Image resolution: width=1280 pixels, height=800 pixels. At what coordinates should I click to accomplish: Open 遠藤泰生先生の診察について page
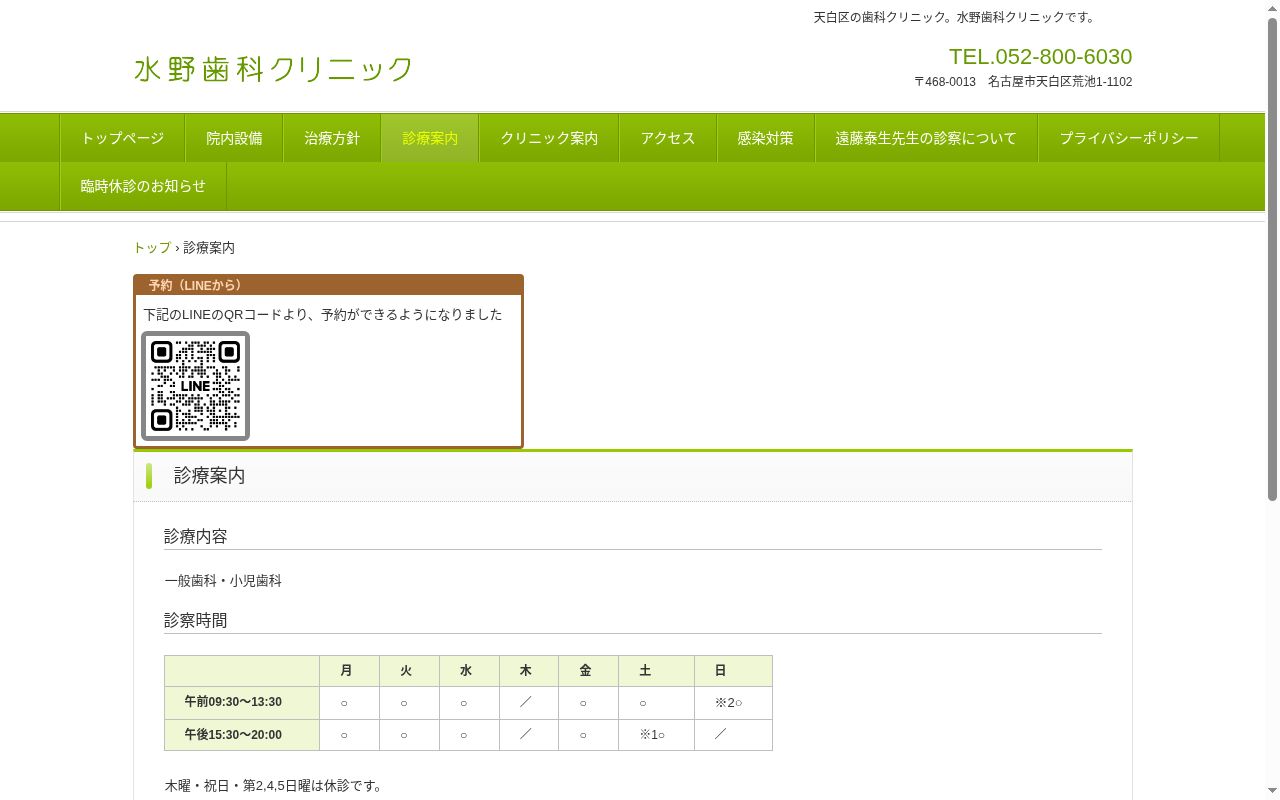coord(926,138)
